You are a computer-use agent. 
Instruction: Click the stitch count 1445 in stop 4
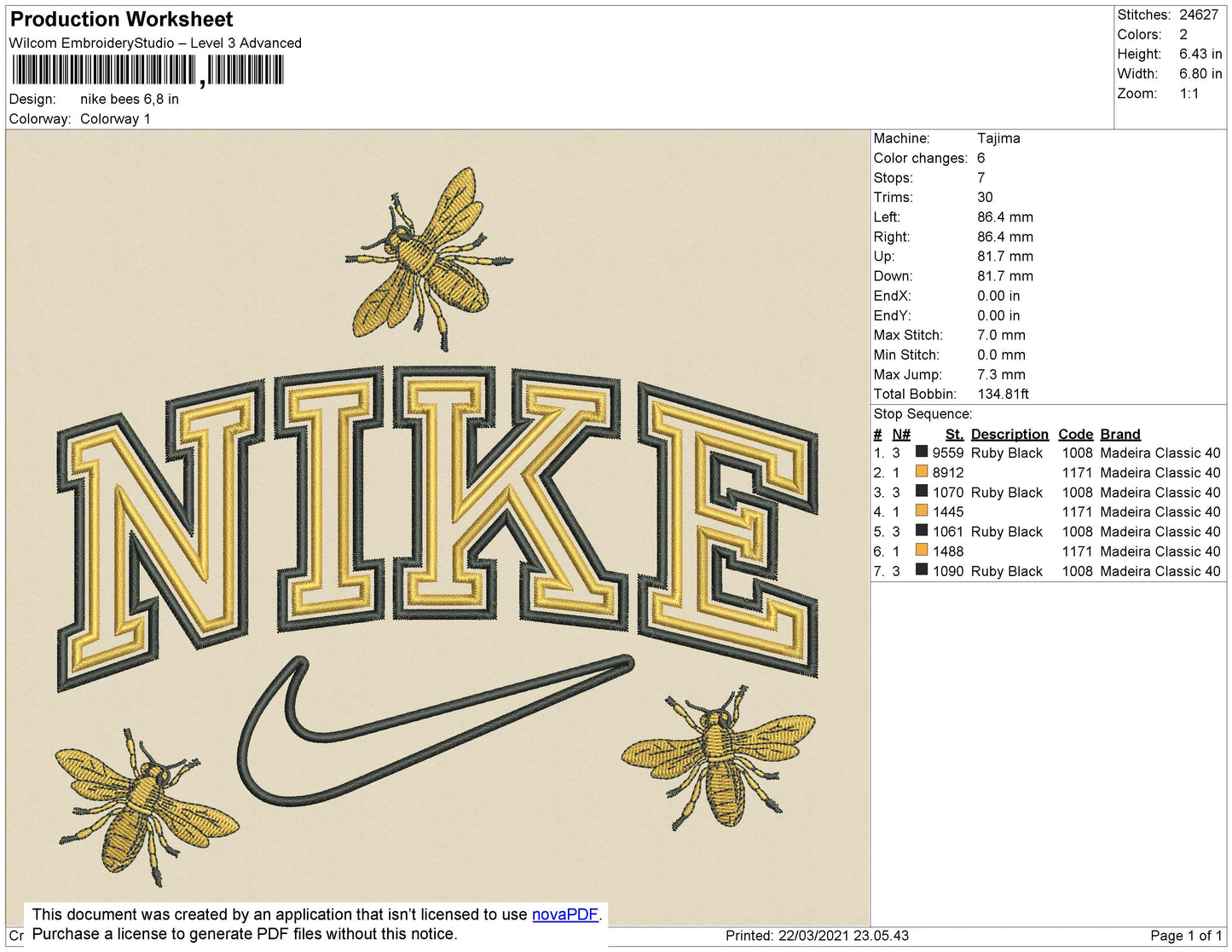948,512
